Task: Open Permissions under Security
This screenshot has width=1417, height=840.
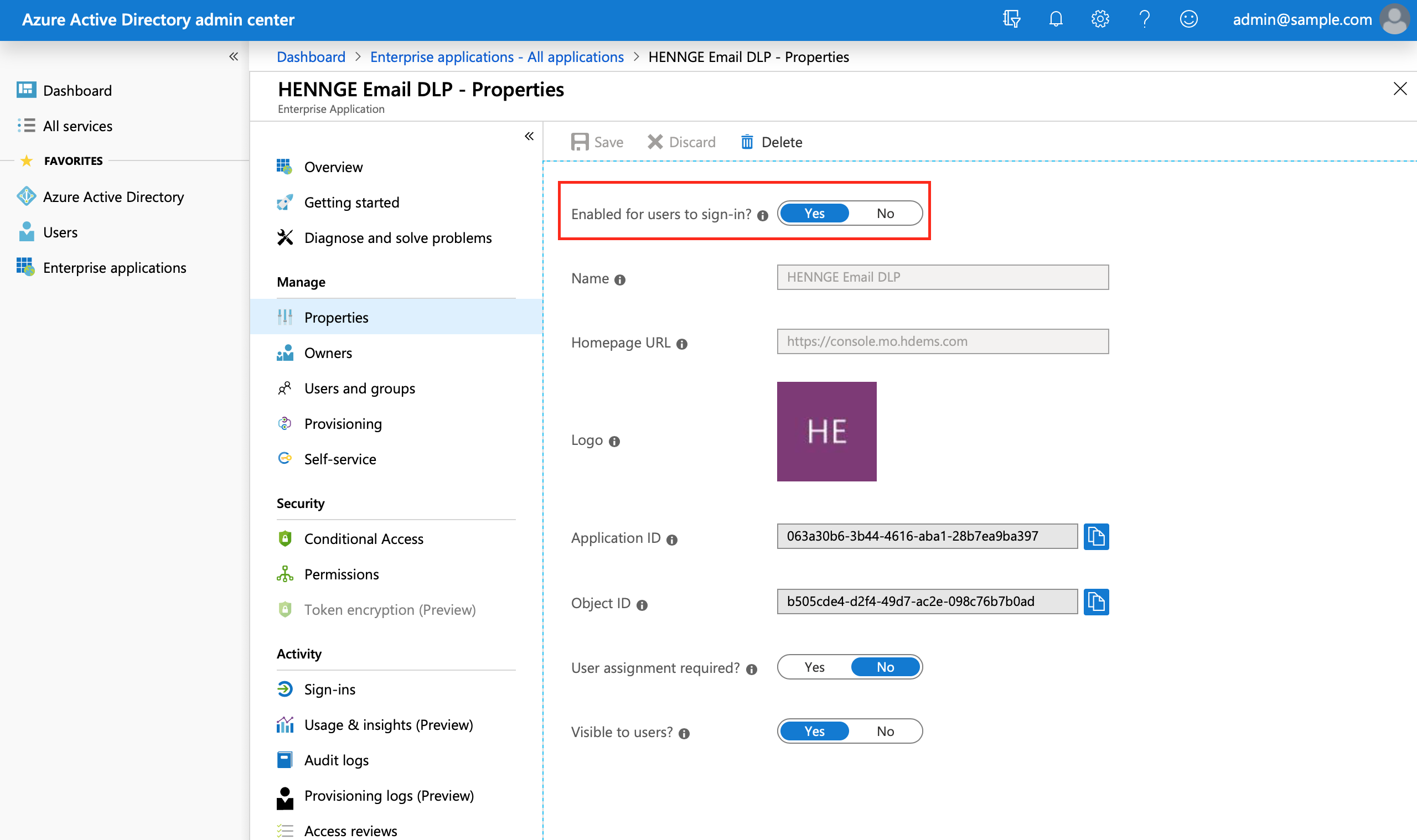Action: tap(396, 574)
